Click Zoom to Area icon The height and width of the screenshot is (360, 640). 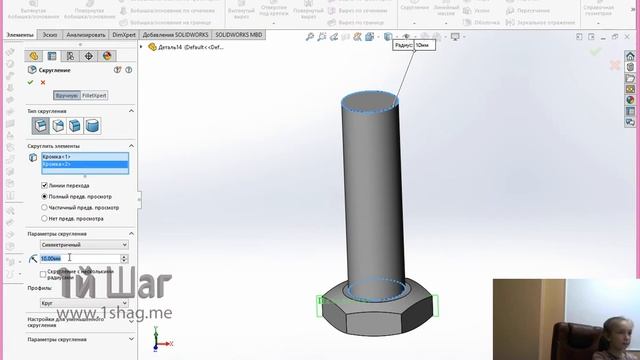coord(322,37)
